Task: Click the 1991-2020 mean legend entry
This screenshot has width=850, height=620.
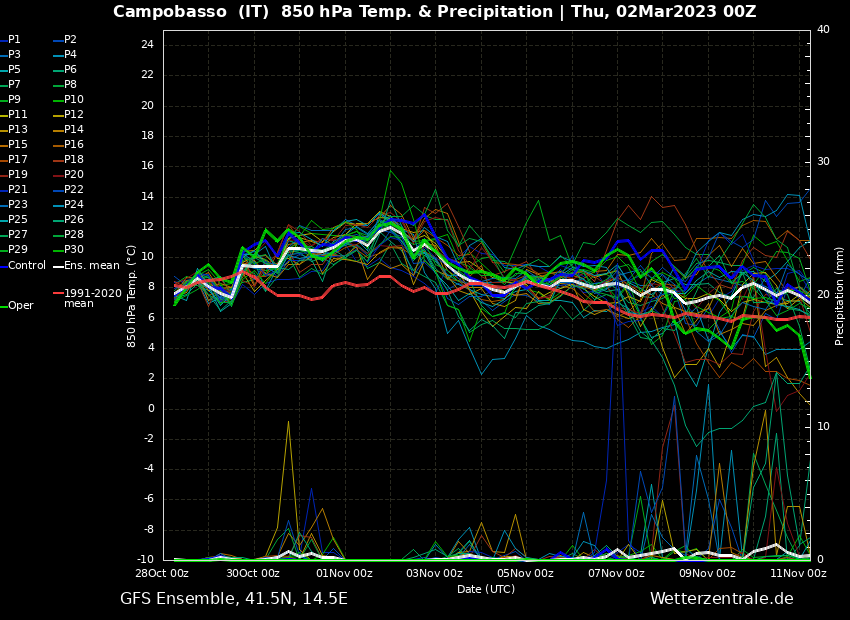Action: 92,298
